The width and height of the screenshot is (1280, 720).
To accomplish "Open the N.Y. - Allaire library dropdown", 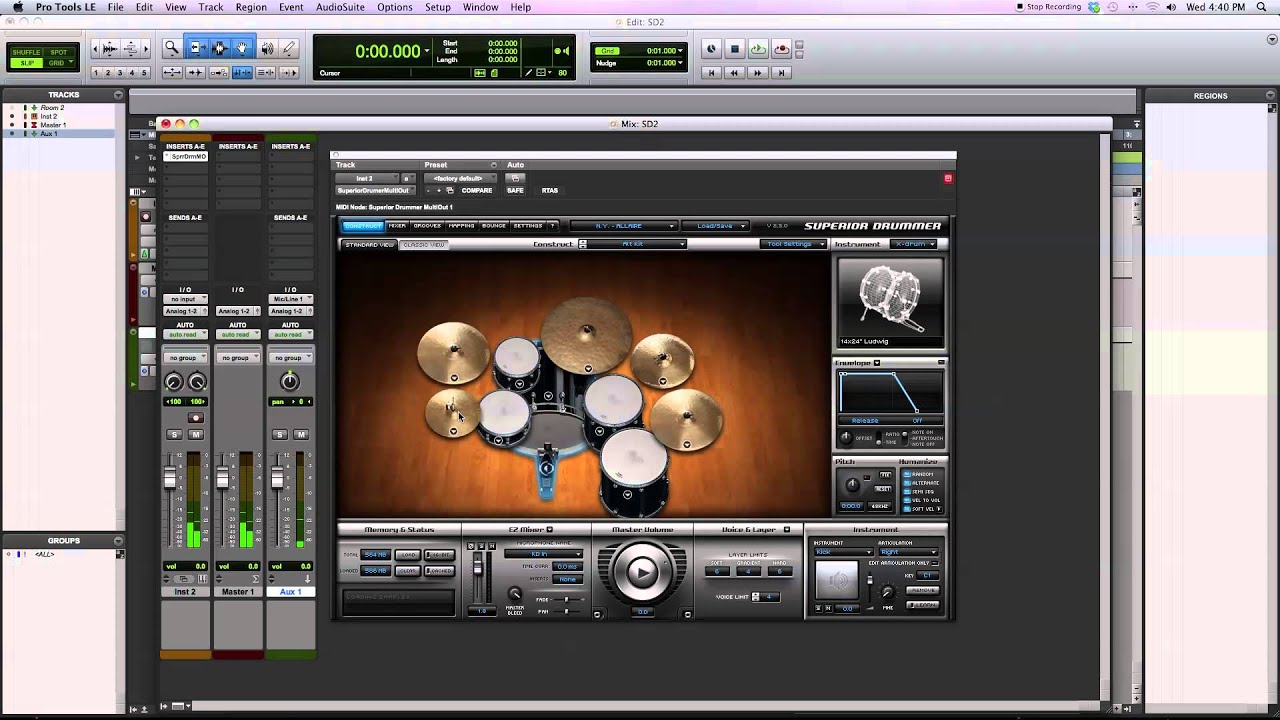I will [624, 226].
